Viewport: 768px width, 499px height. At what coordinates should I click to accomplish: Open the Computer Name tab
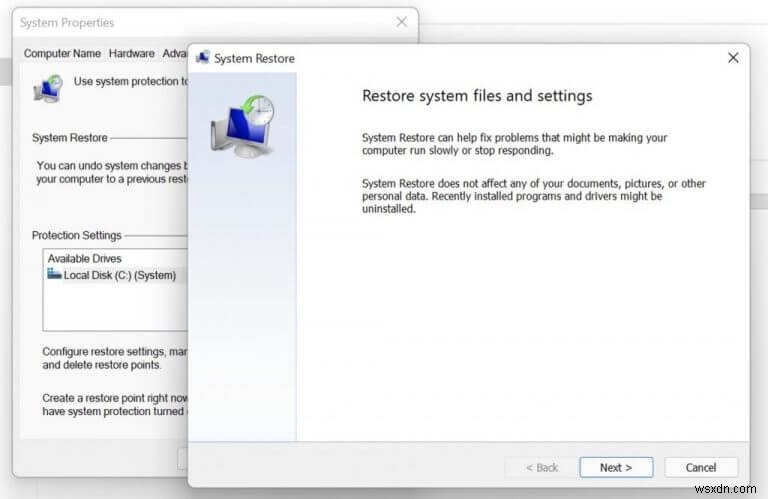tap(62, 53)
